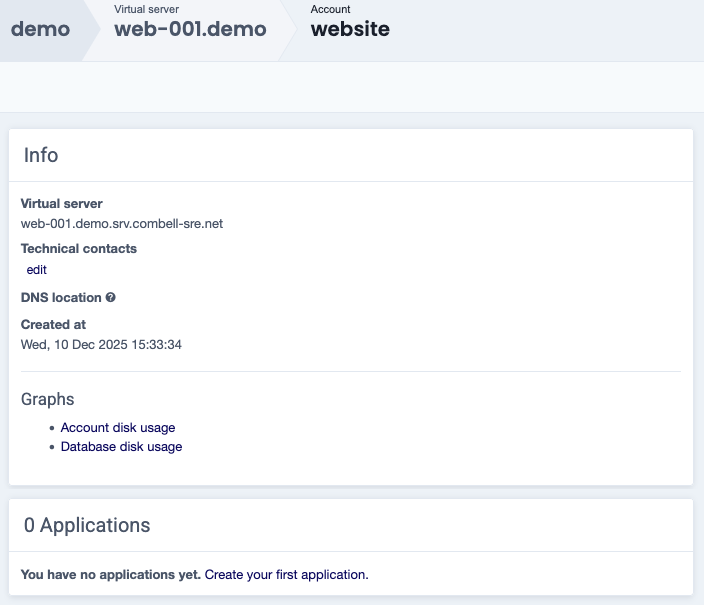Open the Database disk usage graph

point(121,447)
